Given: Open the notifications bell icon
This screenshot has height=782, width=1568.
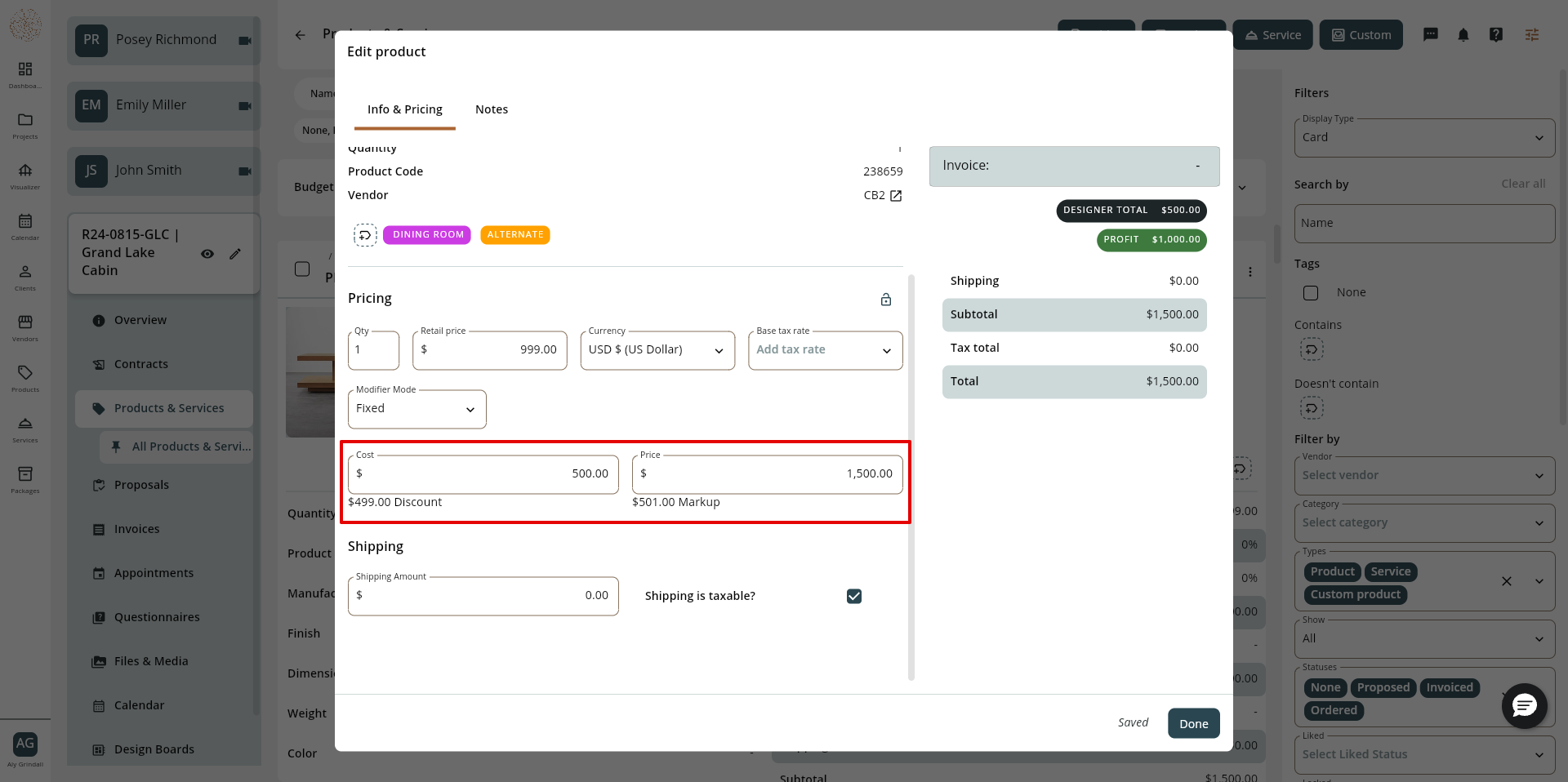Looking at the screenshot, I should (1463, 35).
